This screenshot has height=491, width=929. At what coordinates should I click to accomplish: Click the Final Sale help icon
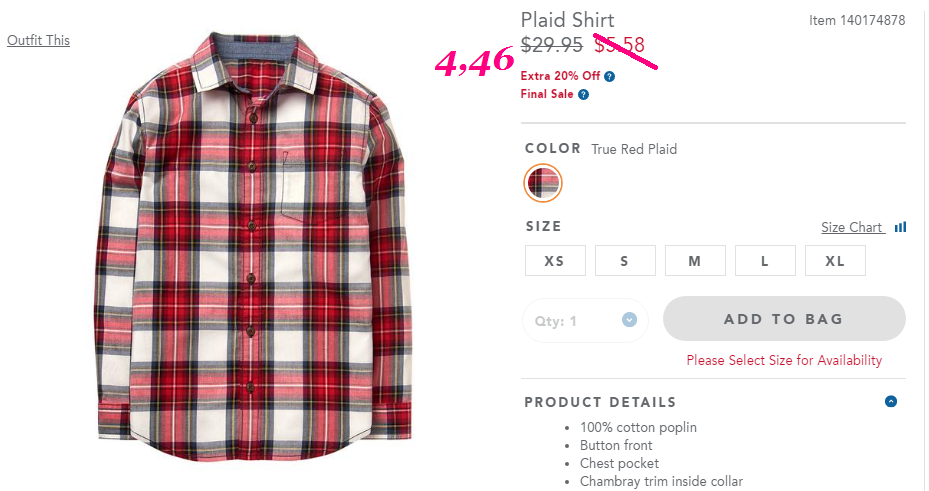[x=584, y=94]
